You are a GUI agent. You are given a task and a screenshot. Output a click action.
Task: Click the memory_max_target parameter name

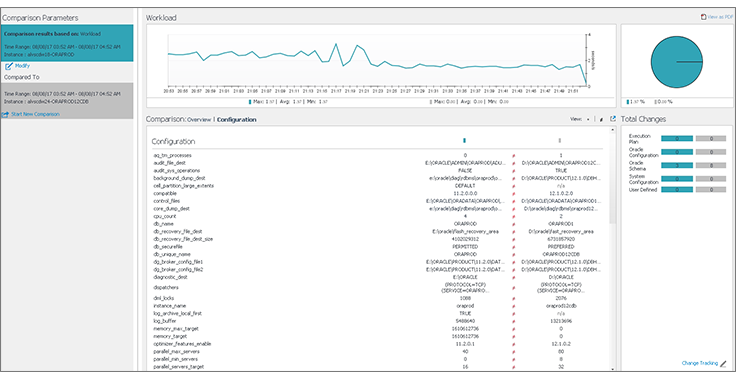(x=175, y=329)
